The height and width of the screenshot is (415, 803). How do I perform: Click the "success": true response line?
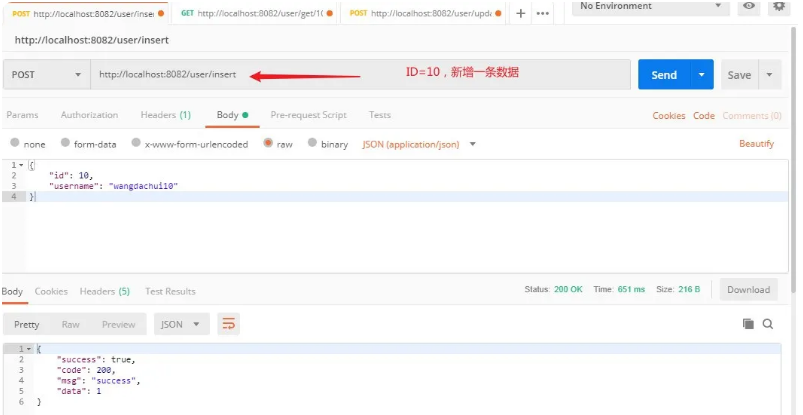tap(96, 360)
